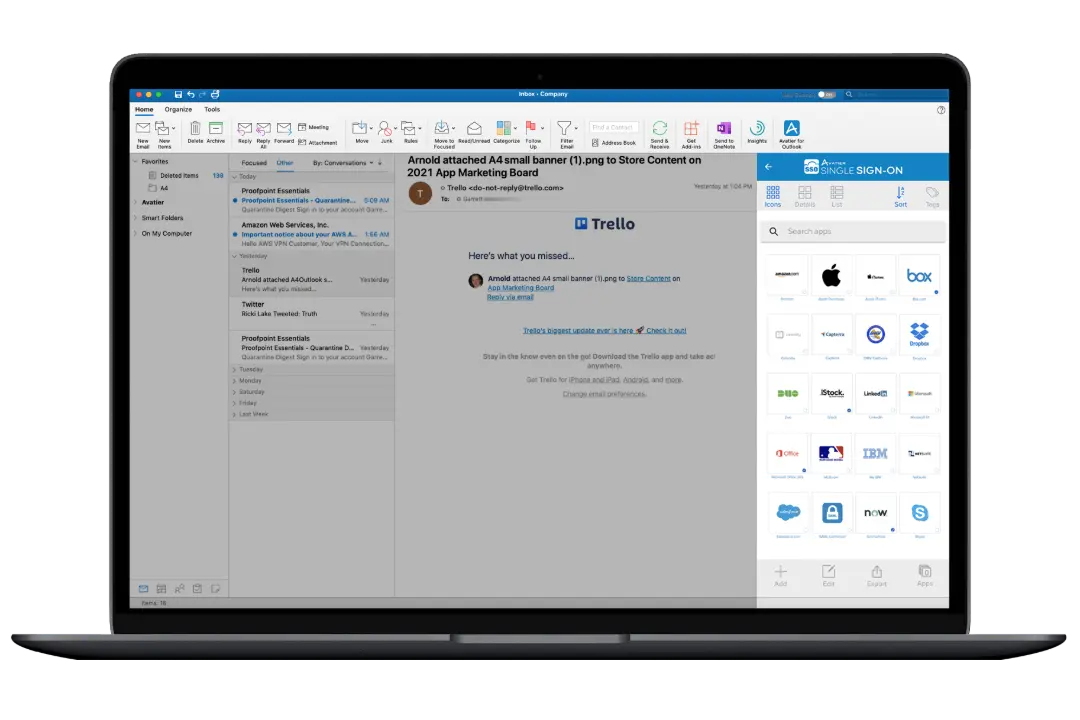Open the iStock app tile

(x=831, y=396)
